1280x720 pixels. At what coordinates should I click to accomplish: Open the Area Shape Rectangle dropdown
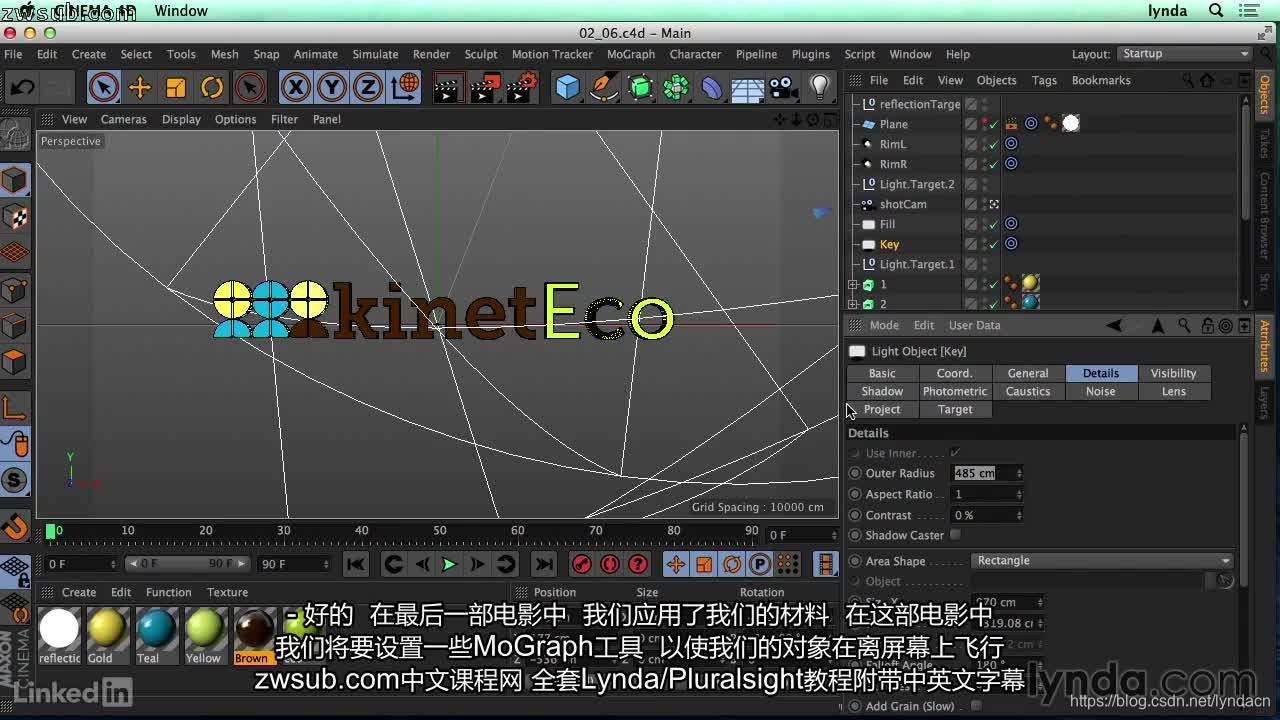tap(1102, 561)
